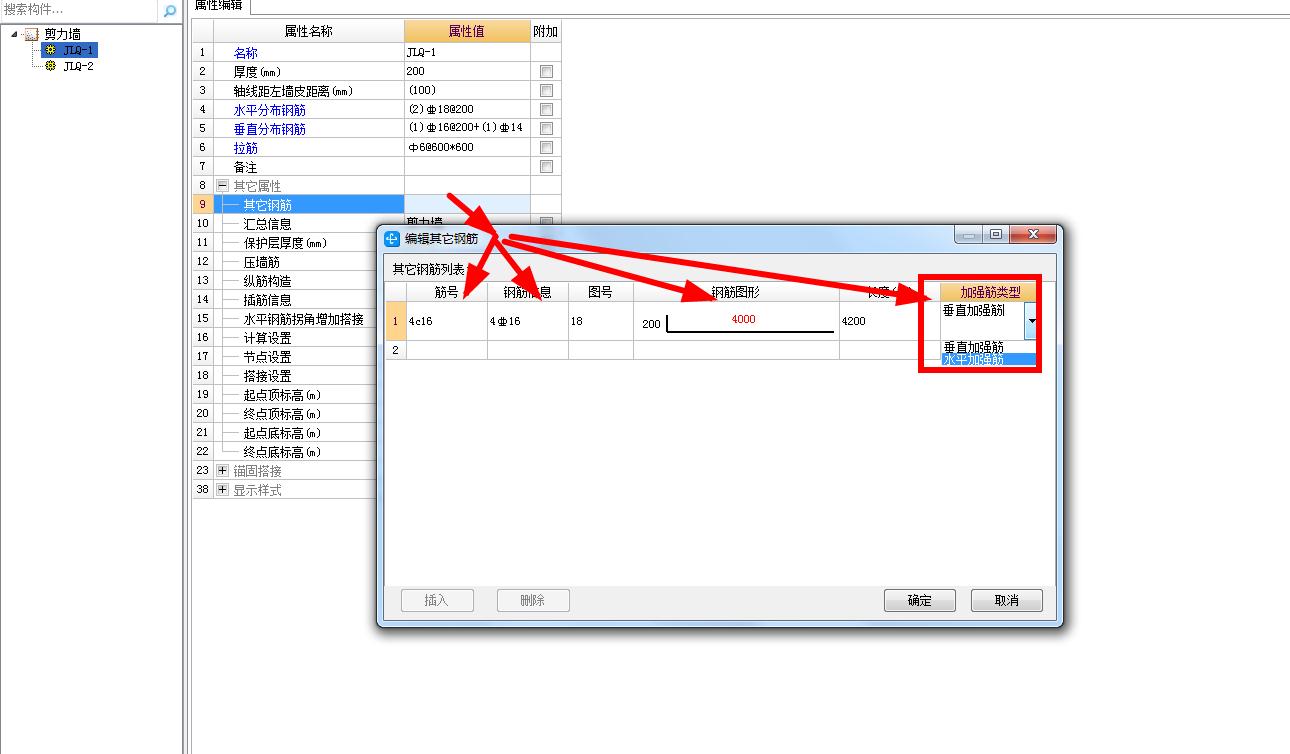Image resolution: width=1290 pixels, height=754 pixels.
Task: Select the 水平钢筋拐角增加搭接 row
Action: tap(295, 318)
